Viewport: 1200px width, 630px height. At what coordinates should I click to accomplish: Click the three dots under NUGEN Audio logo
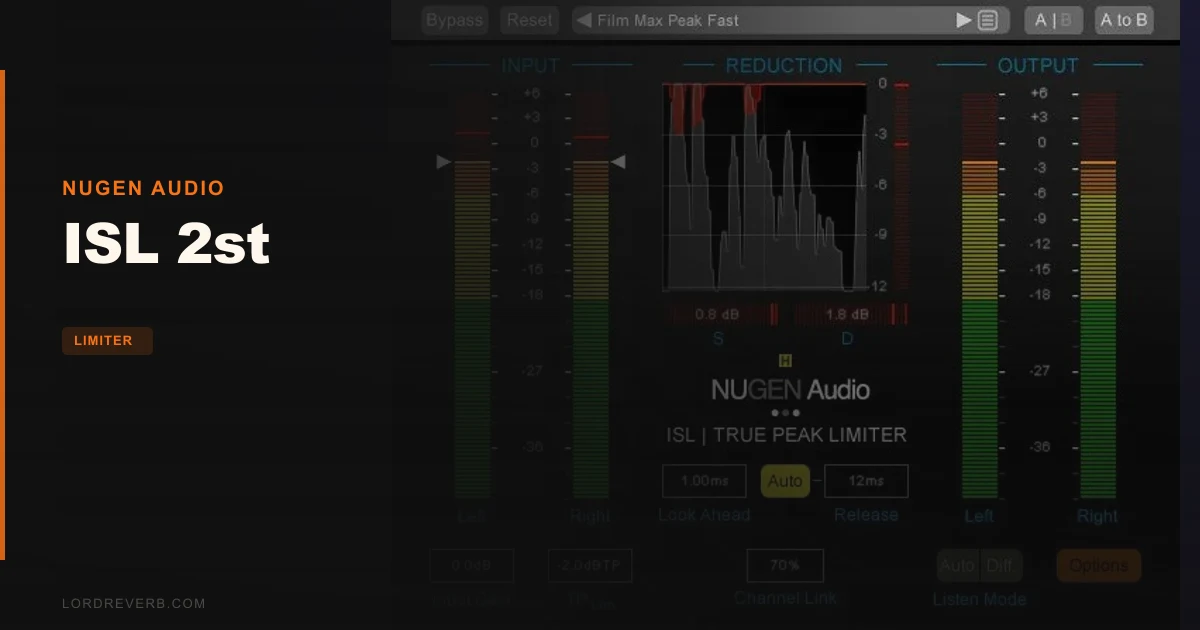pyautogui.click(x=785, y=412)
